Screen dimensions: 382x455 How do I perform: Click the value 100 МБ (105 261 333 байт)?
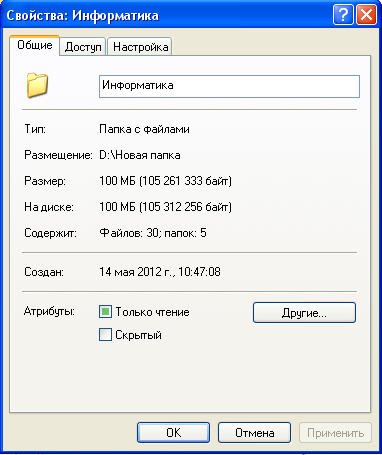point(165,181)
